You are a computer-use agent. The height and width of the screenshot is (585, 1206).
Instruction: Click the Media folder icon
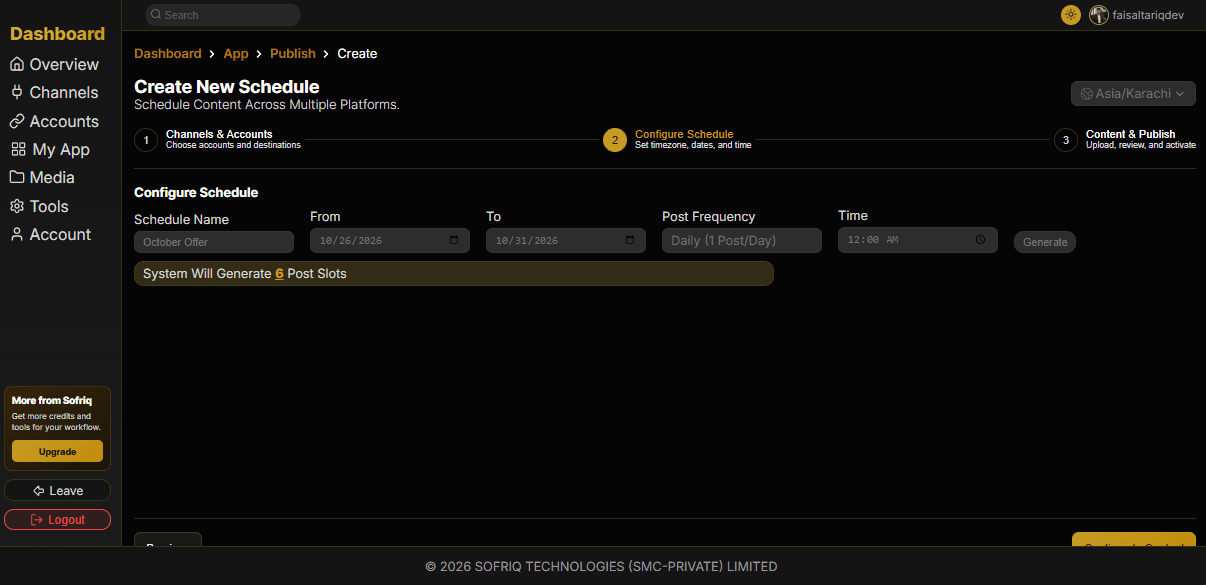point(17,177)
